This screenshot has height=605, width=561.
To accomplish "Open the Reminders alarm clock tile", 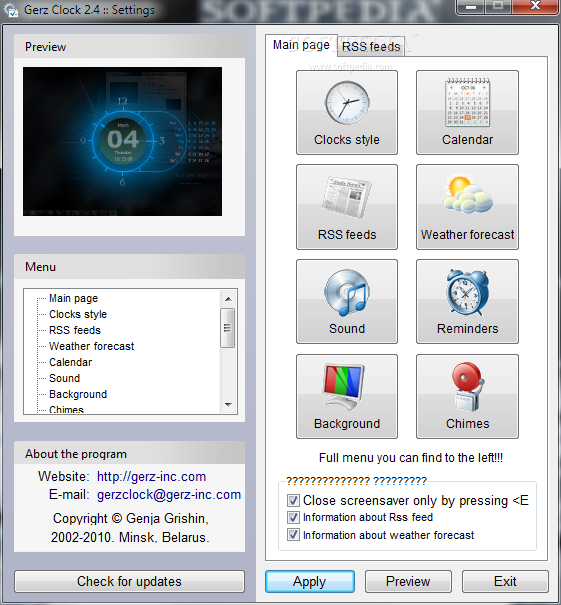I will pyautogui.click(x=467, y=301).
